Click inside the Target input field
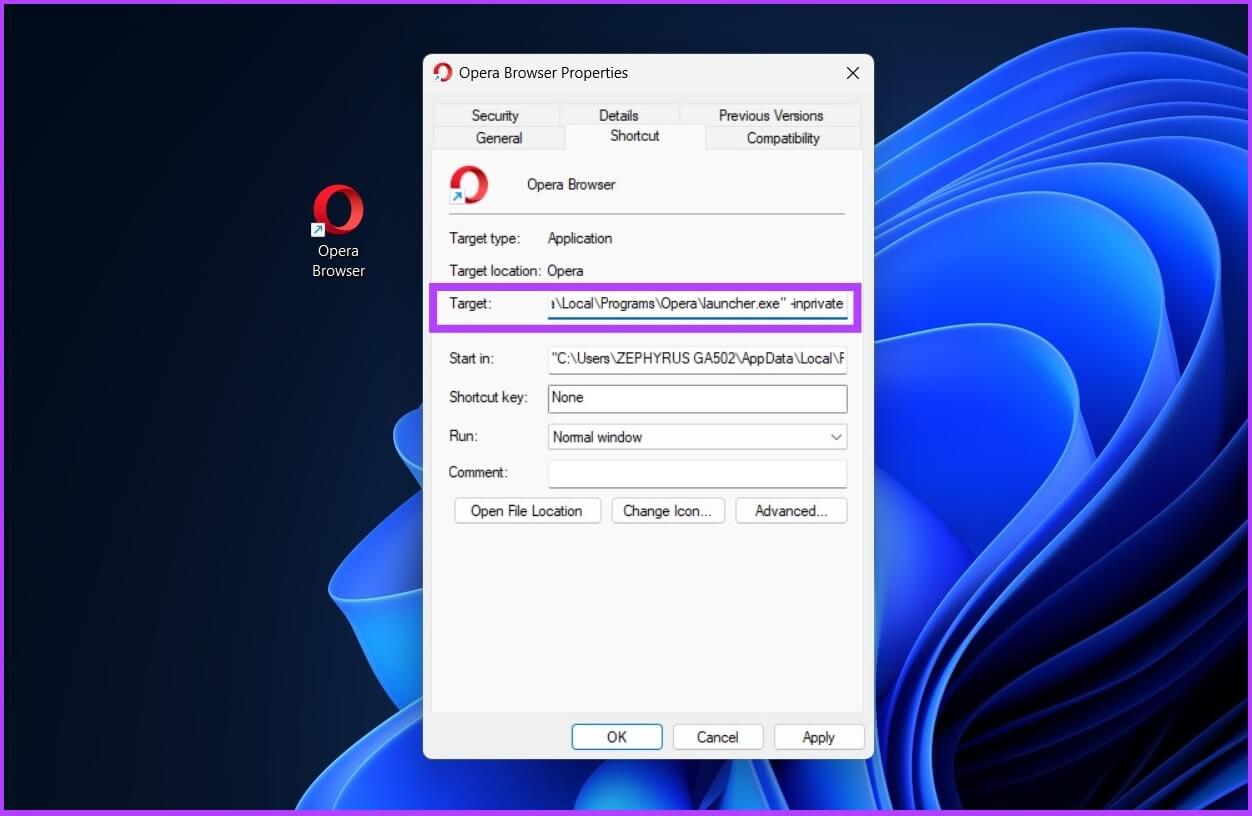Viewport: 1252px width, 816px height. click(x=698, y=303)
